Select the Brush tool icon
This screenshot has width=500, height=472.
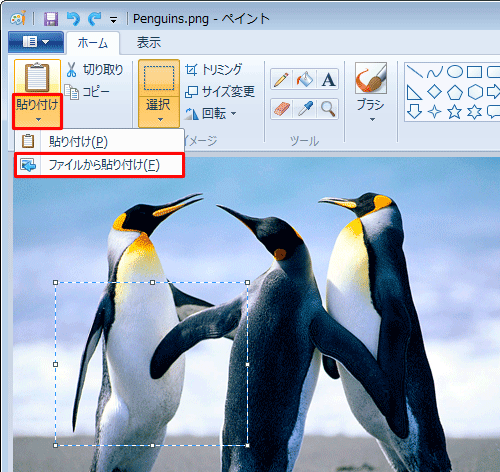371,78
